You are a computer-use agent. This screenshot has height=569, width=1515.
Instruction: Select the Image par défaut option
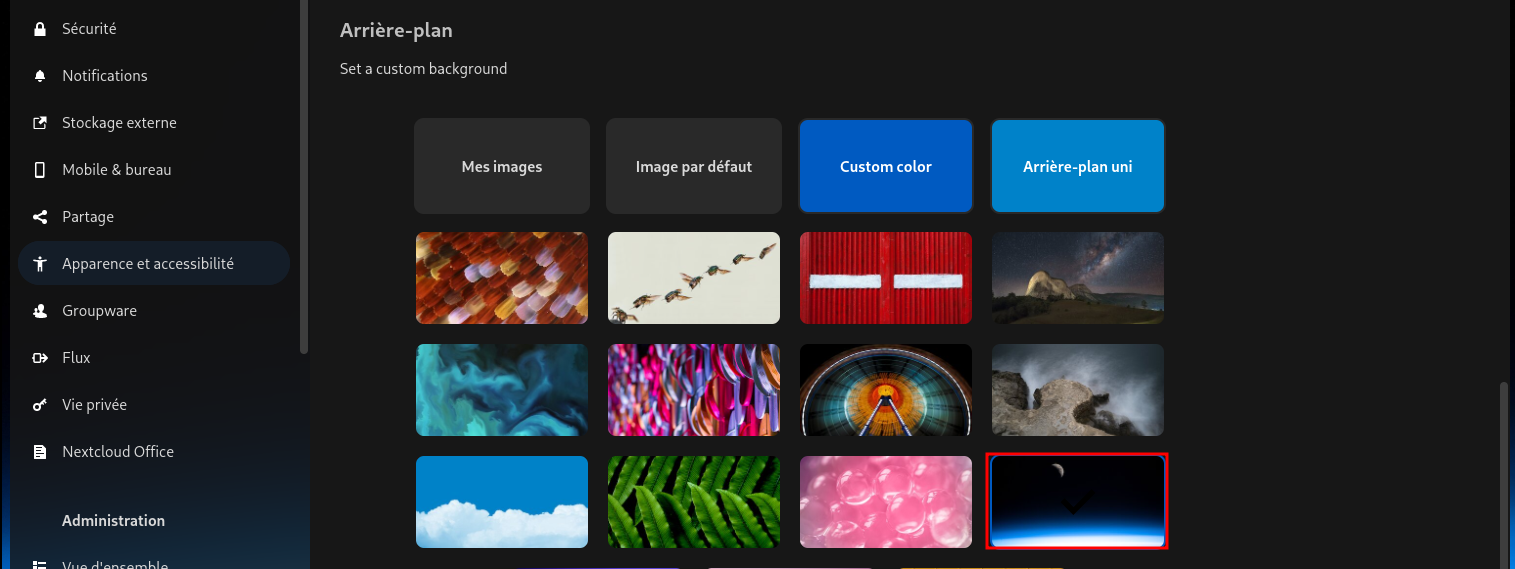coord(694,167)
